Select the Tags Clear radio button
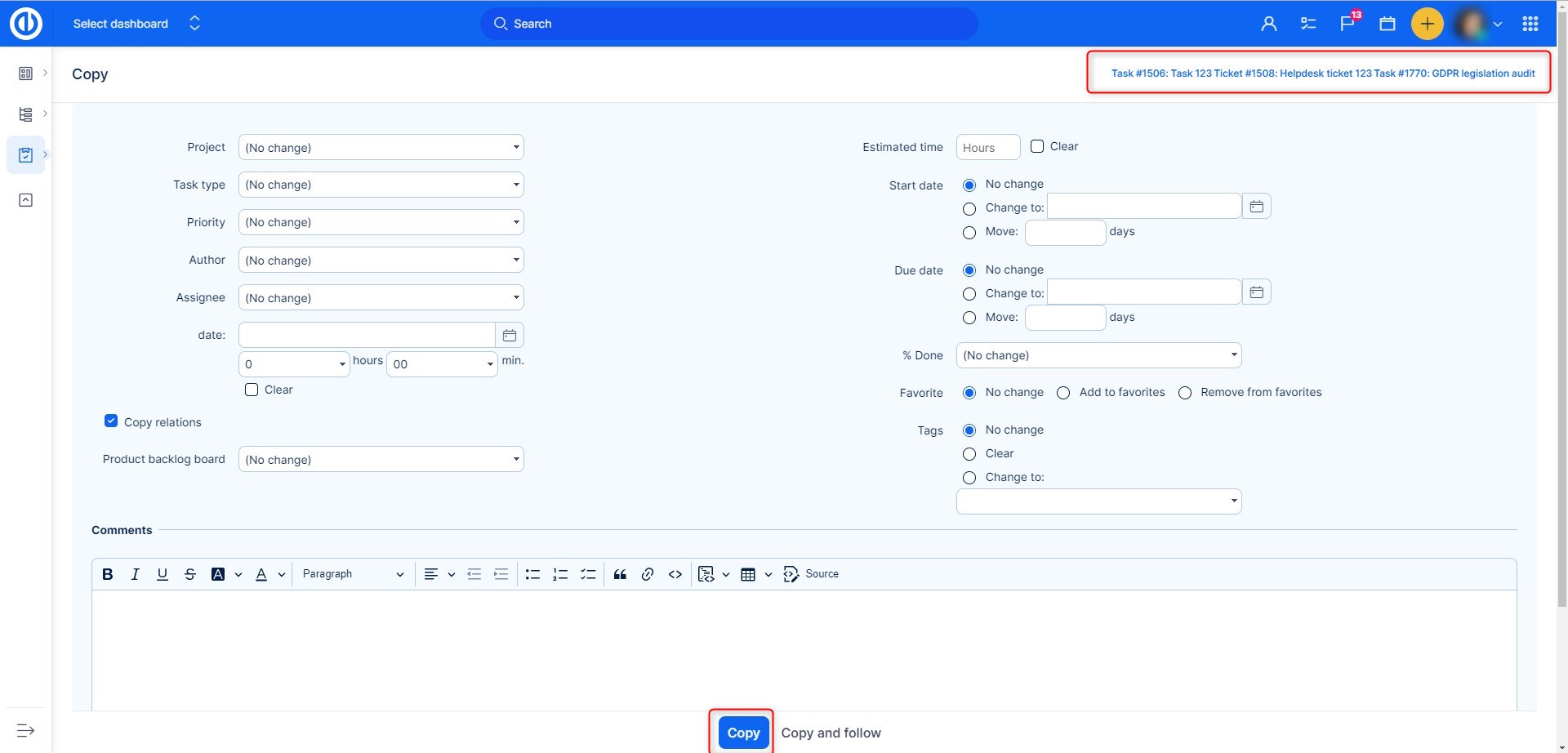The width and height of the screenshot is (1568, 753). tap(969, 454)
